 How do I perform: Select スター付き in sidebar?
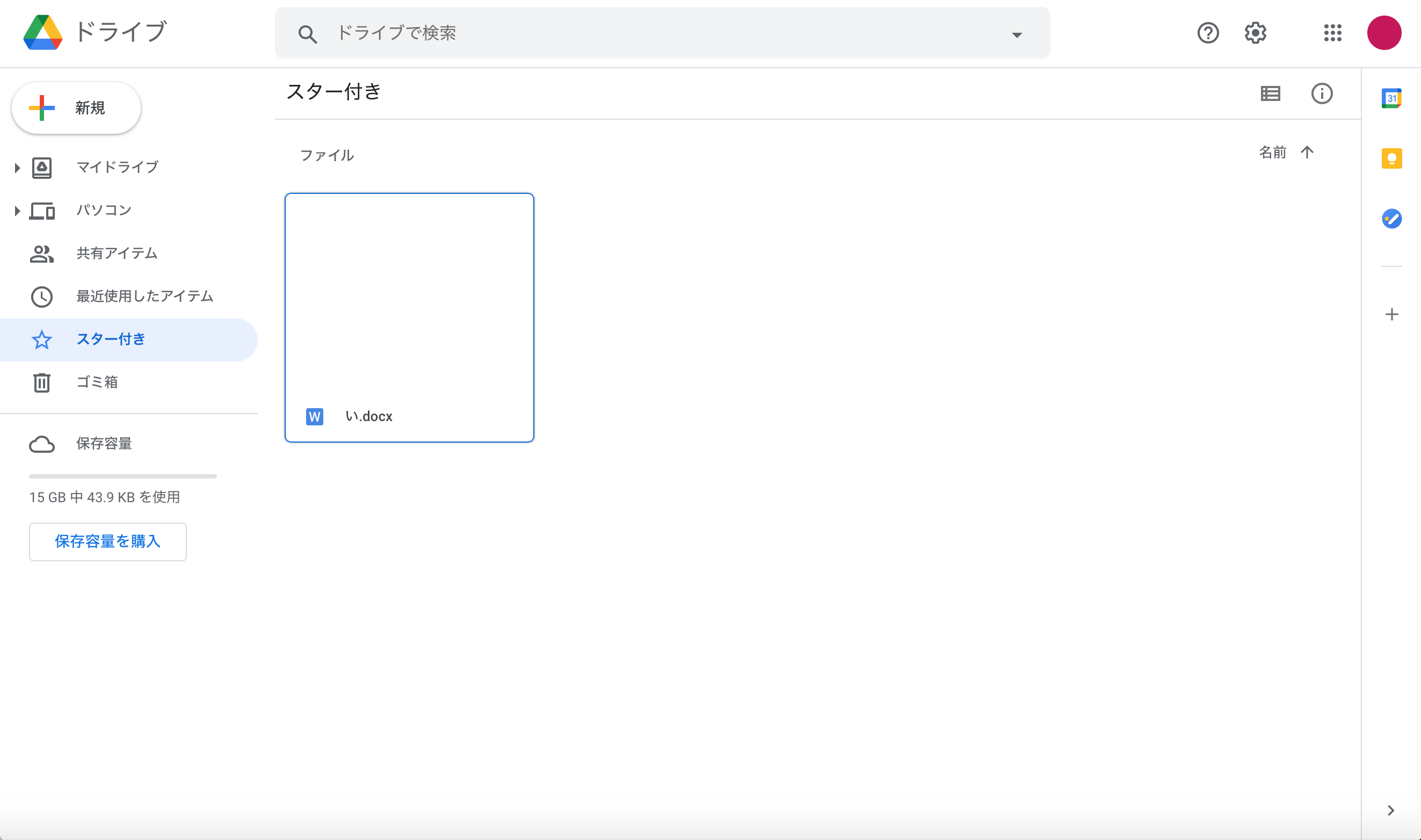[x=128, y=339]
